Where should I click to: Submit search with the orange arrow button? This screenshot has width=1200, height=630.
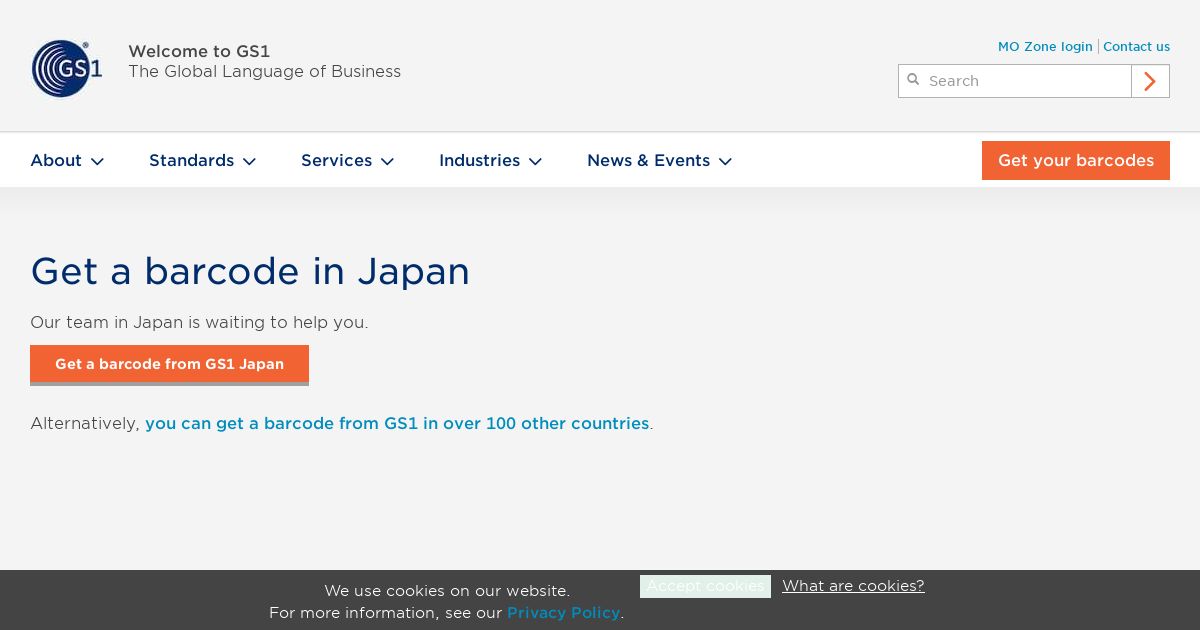(x=1150, y=81)
